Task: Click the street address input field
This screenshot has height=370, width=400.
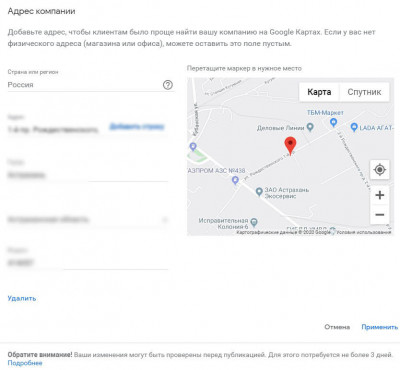Action: pos(53,129)
